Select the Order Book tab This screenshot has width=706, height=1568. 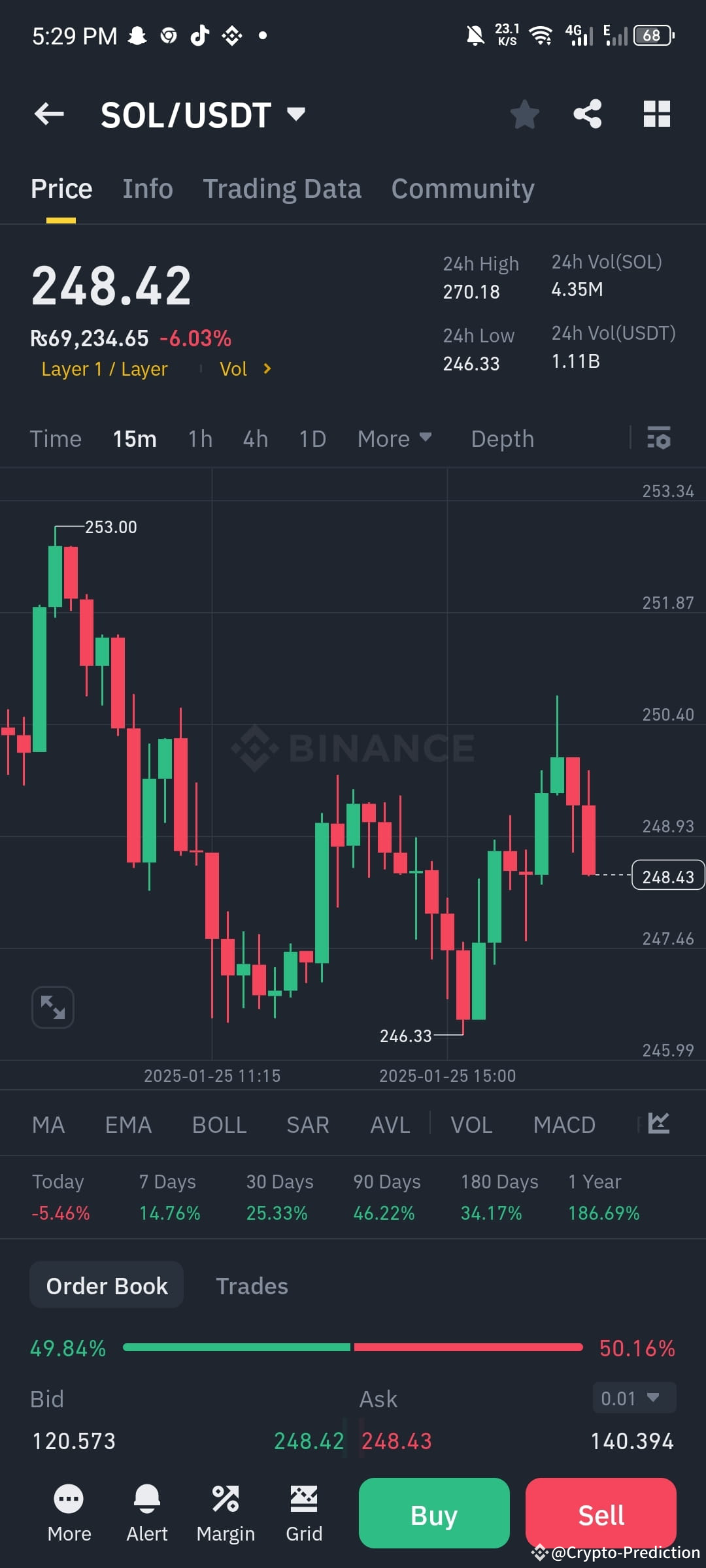click(107, 1285)
